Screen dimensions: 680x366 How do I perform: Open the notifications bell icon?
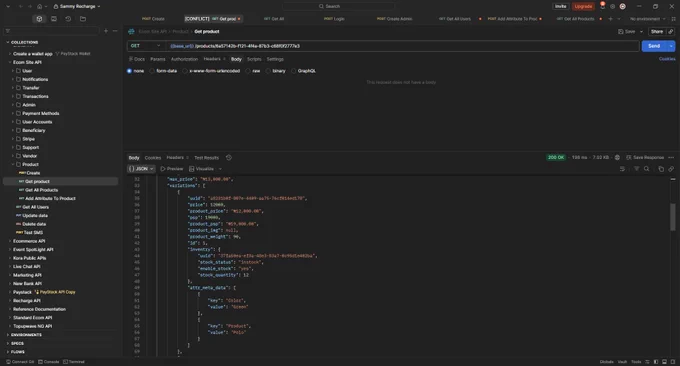coord(602,6)
